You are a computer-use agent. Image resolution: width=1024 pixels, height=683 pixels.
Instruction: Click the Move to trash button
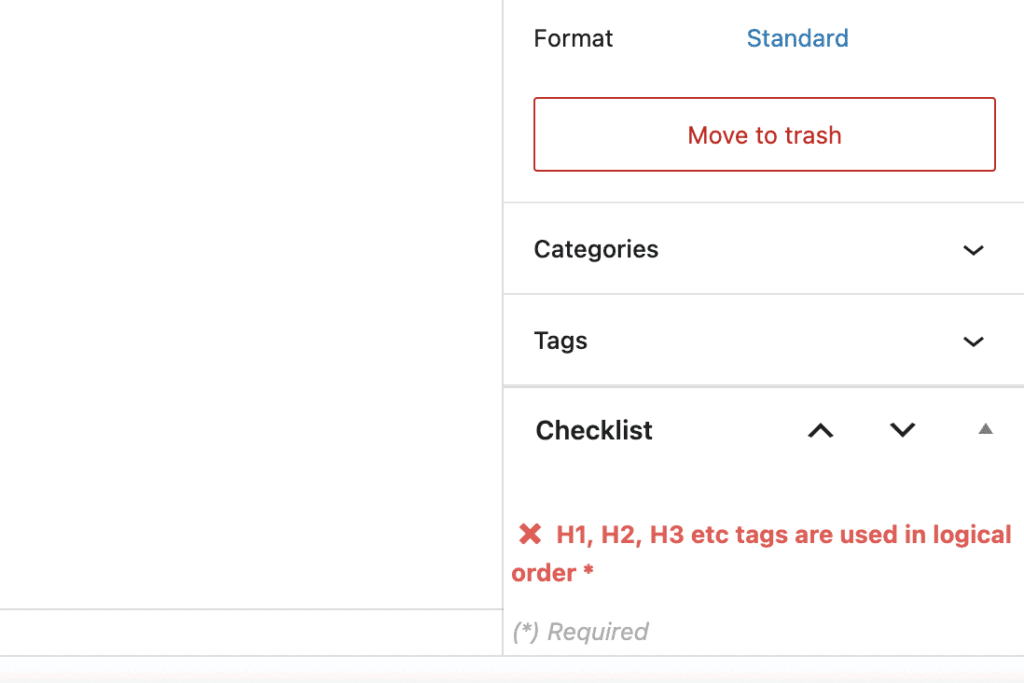[x=764, y=135]
